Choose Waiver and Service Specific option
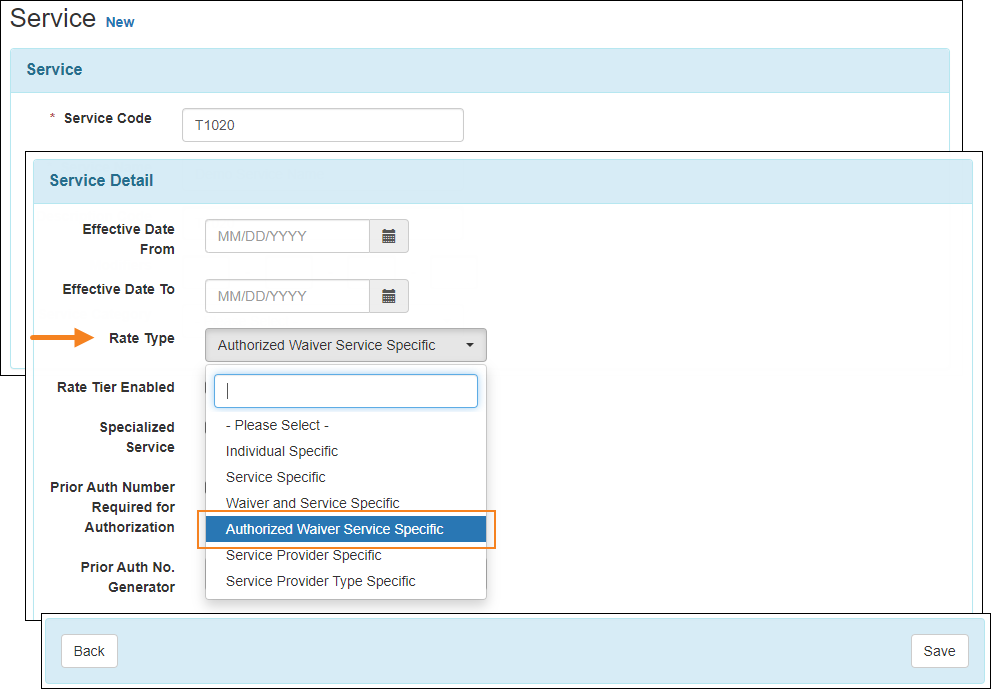 tap(346, 503)
